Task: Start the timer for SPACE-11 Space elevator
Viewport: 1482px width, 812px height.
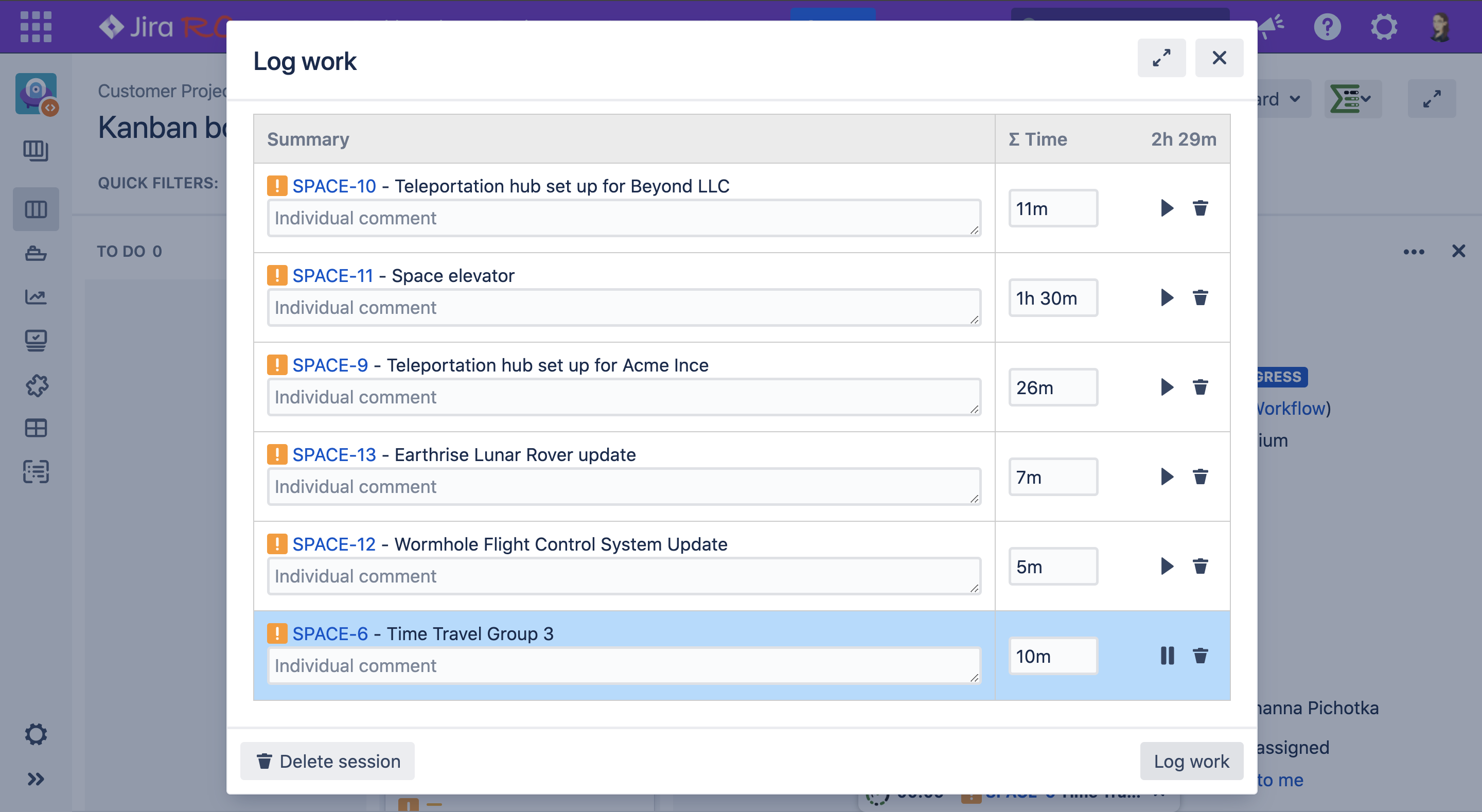Action: pos(1167,297)
